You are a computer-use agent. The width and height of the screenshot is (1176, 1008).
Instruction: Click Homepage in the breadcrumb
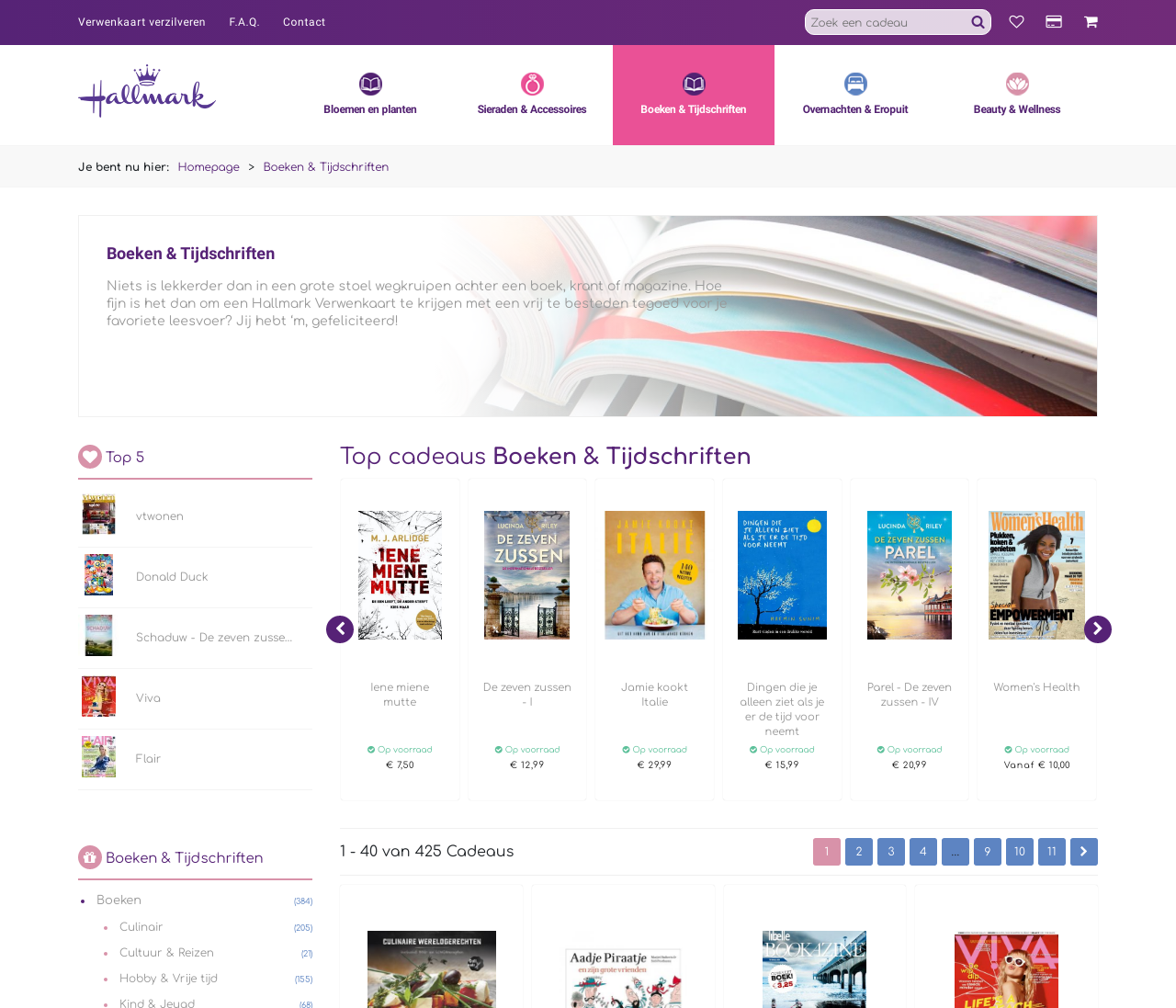click(209, 167)
